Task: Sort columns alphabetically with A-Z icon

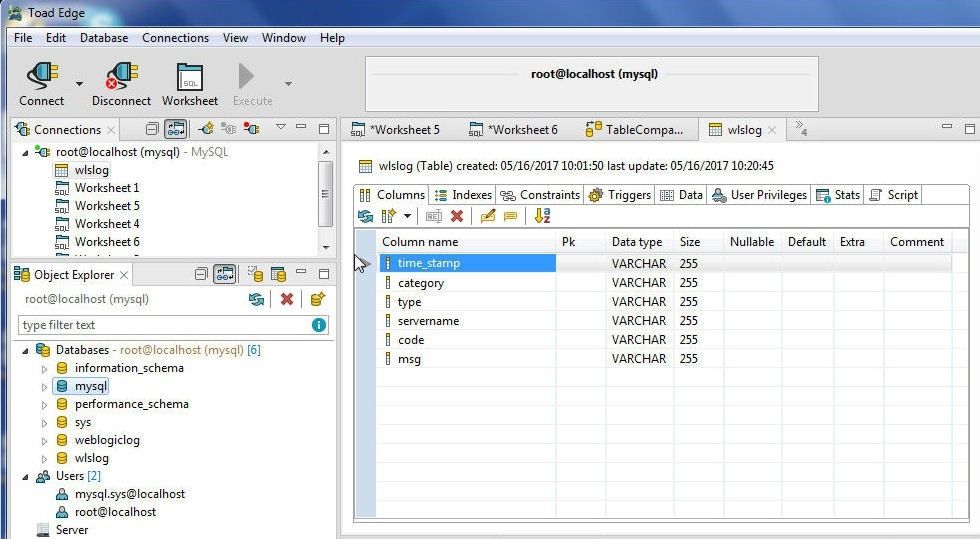Action: (542, 216)
